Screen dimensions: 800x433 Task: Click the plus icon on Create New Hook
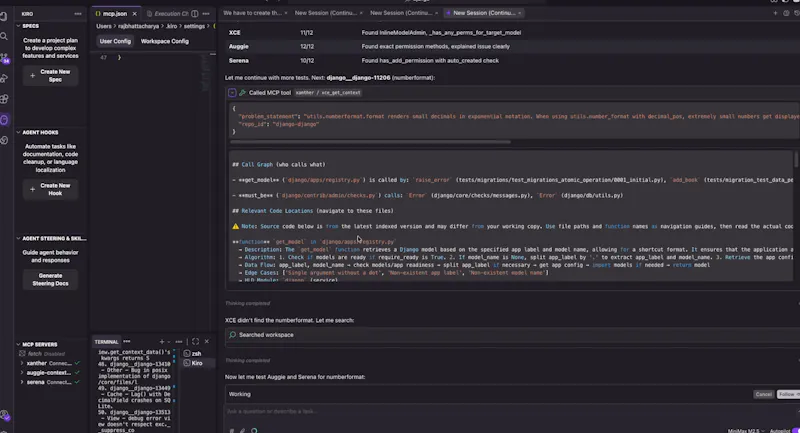pyautogui.click(x=33, y=189)
